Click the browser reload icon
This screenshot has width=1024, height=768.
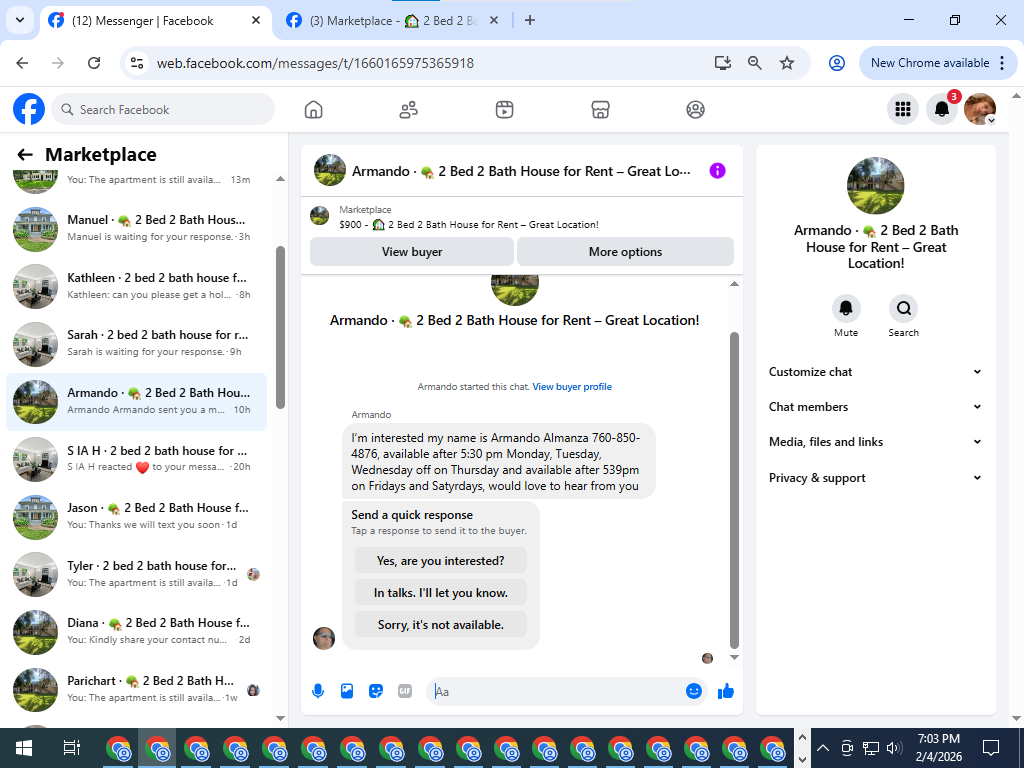(x=94, y=63)
